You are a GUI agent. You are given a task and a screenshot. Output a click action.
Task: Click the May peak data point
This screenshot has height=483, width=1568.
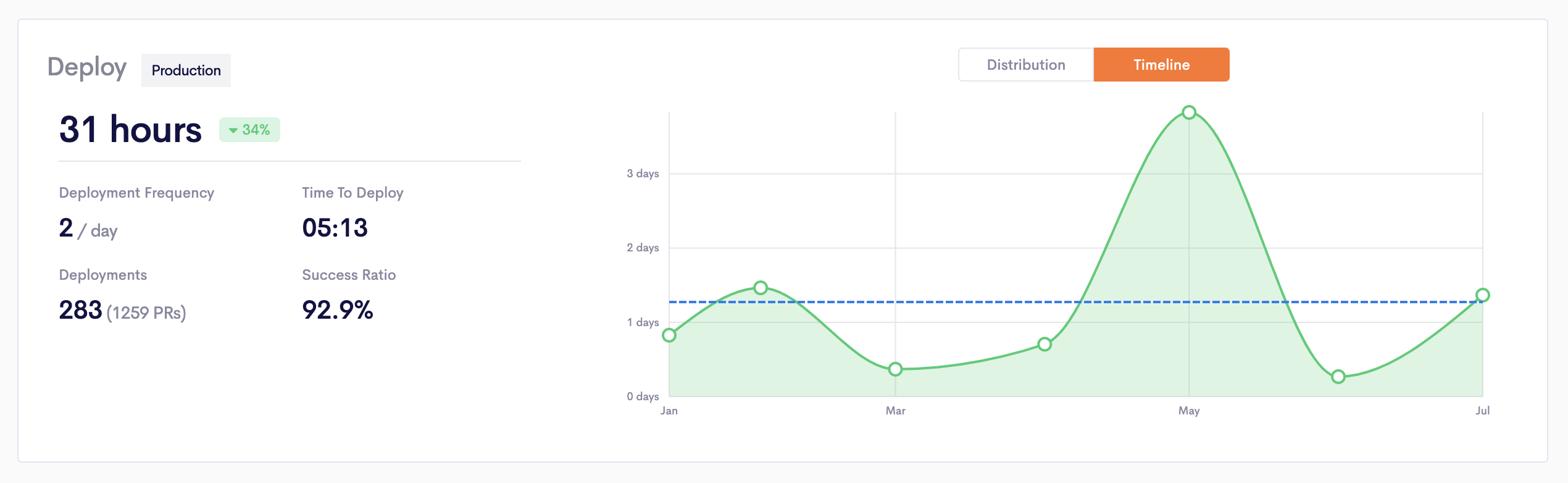1189,112
